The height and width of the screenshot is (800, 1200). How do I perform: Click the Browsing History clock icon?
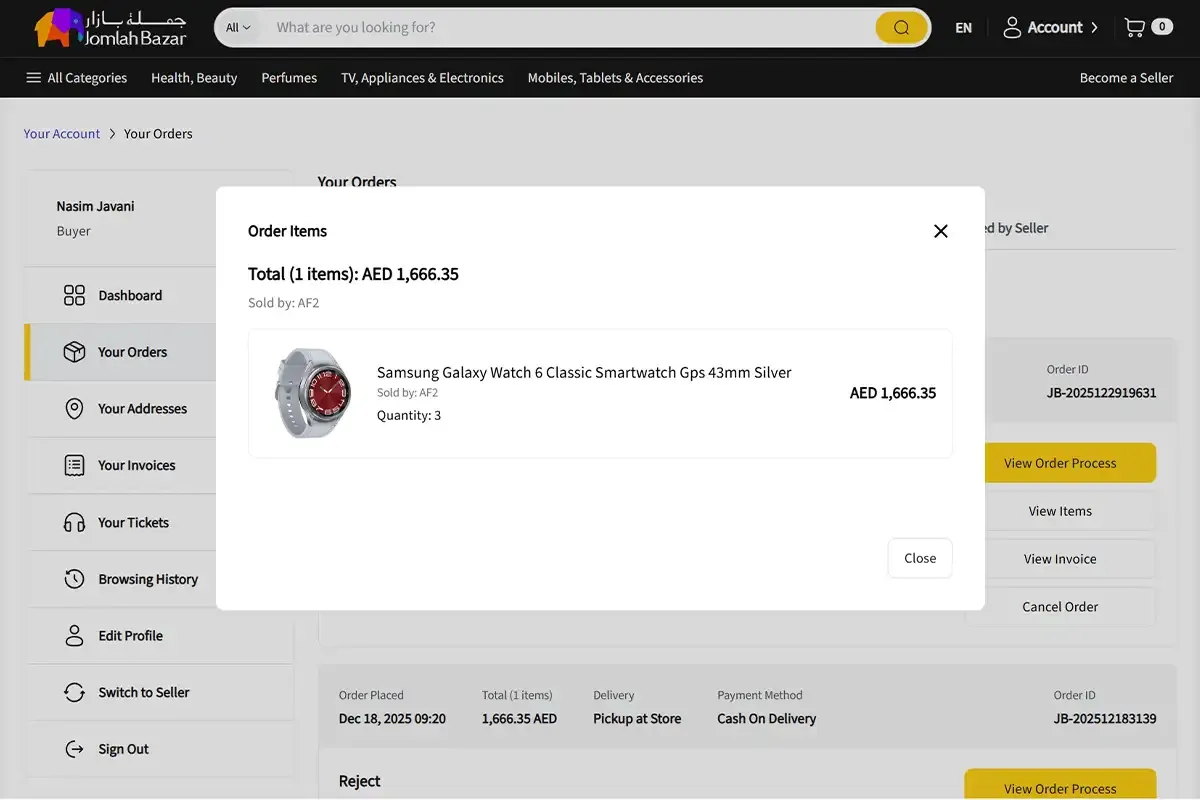75,579
